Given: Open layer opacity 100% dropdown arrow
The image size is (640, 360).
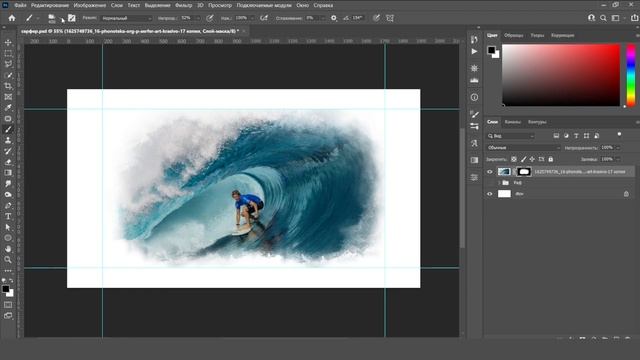Looking at the screenshot, I should (x=618, y=148).
